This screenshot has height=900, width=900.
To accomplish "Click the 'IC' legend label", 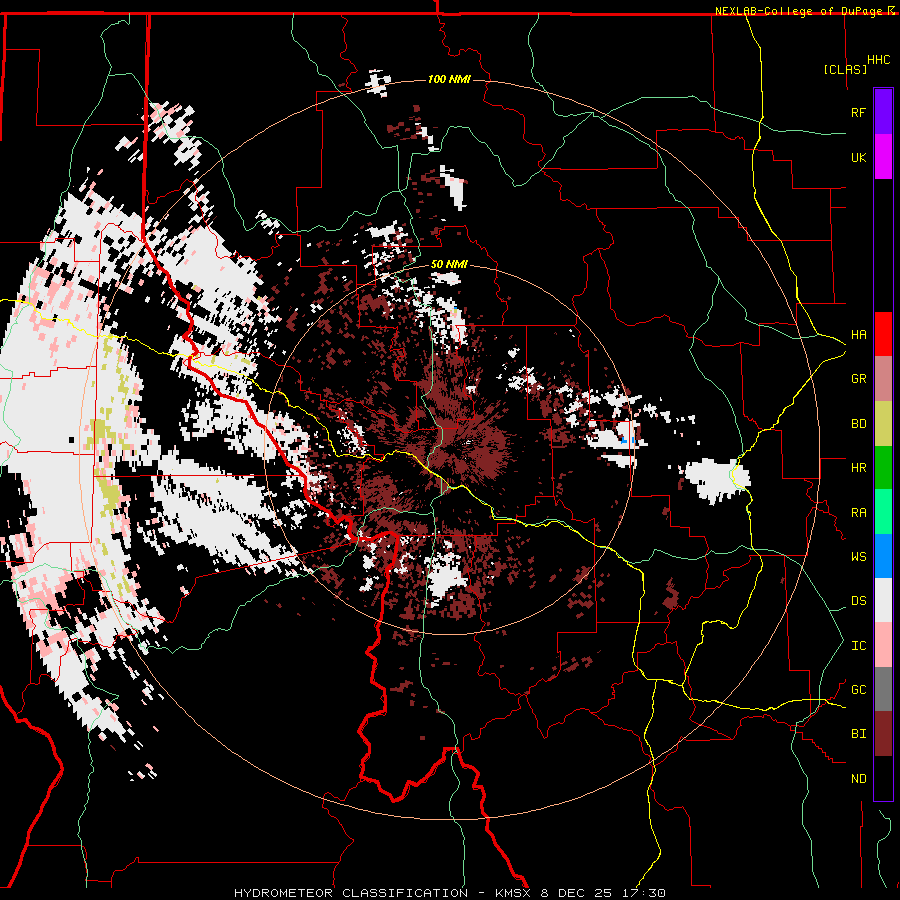I will point(858,646).
